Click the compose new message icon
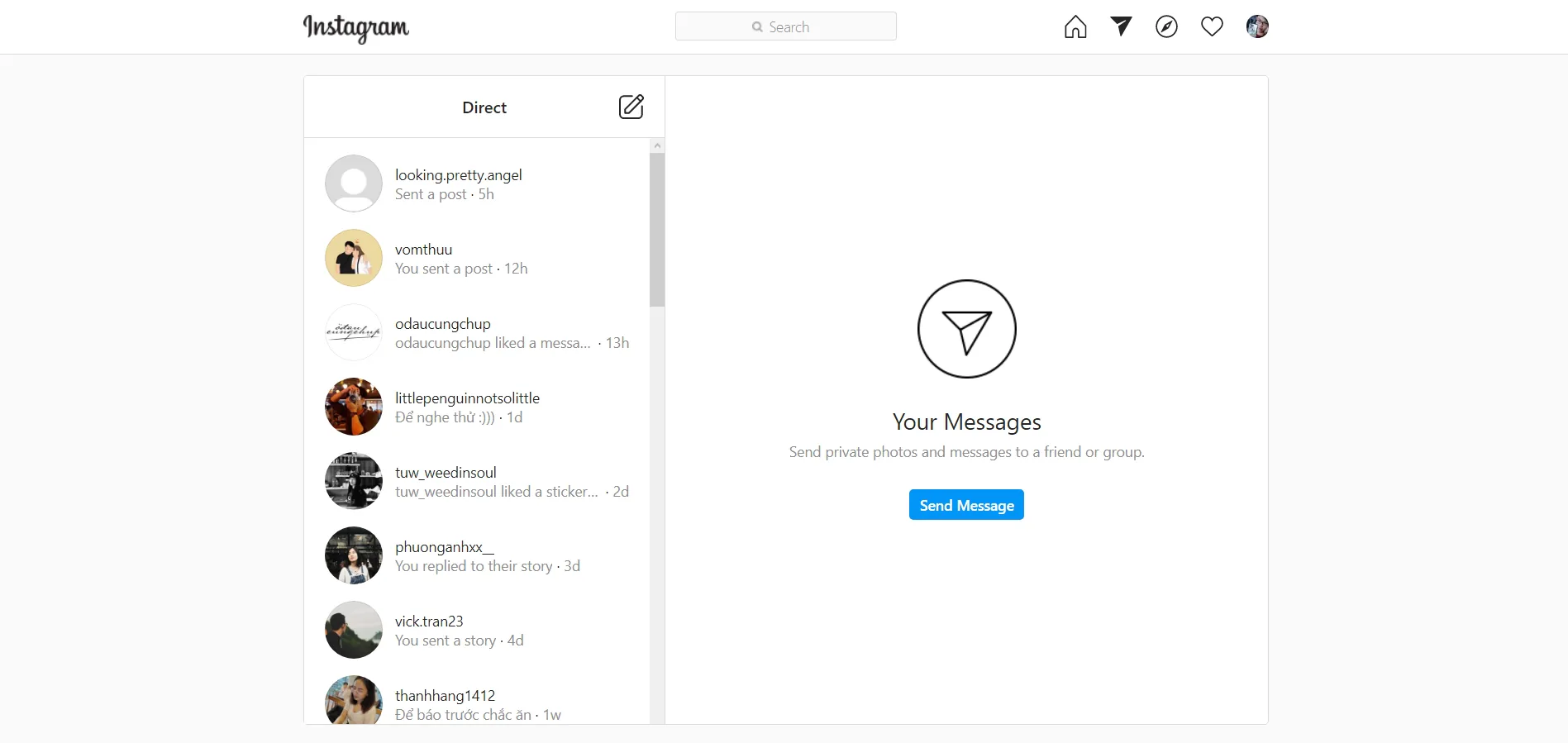Screen dimensions: 1568x743 [631, 107]
